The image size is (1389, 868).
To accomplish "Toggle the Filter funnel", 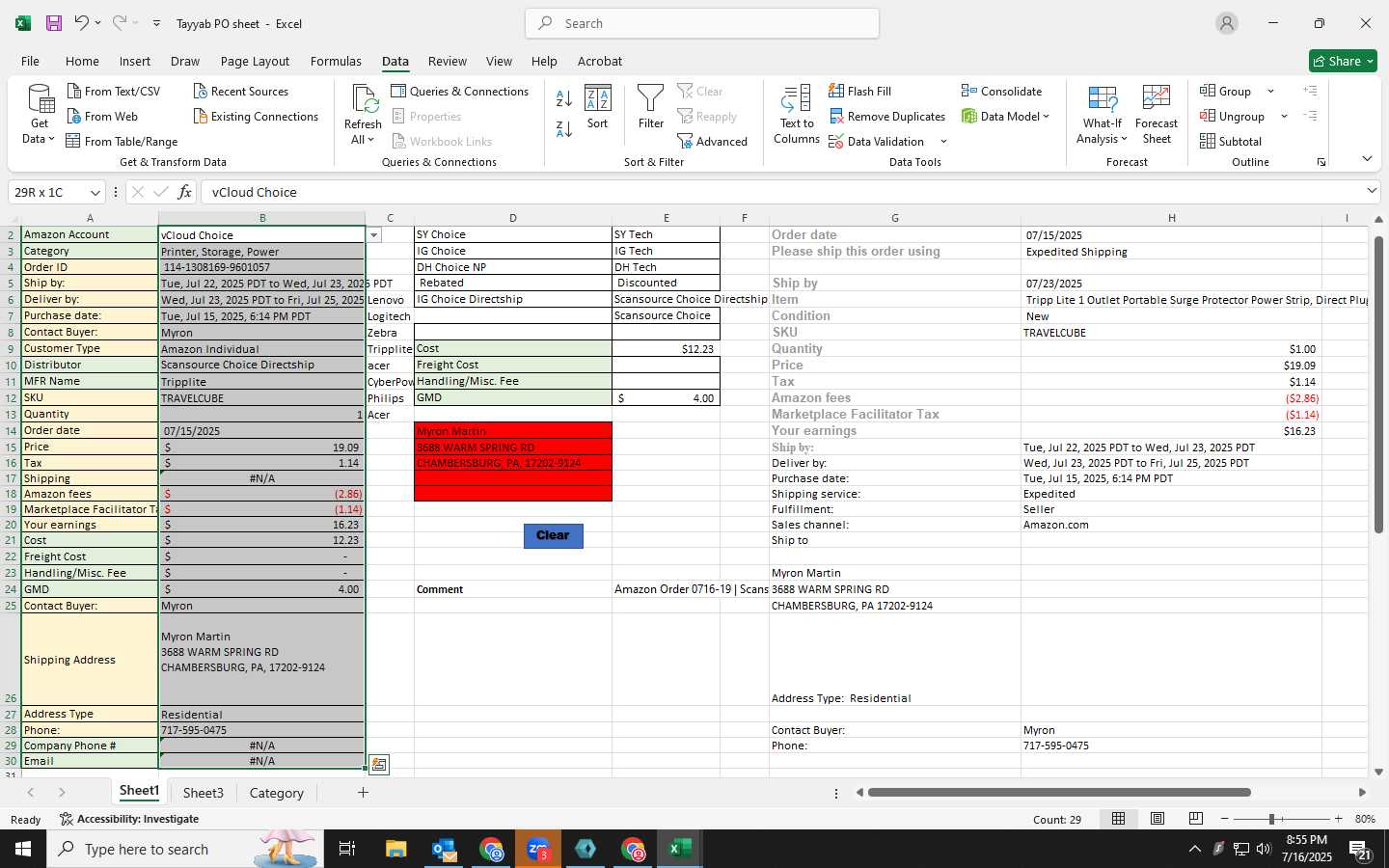I will [x=651, y=107].
